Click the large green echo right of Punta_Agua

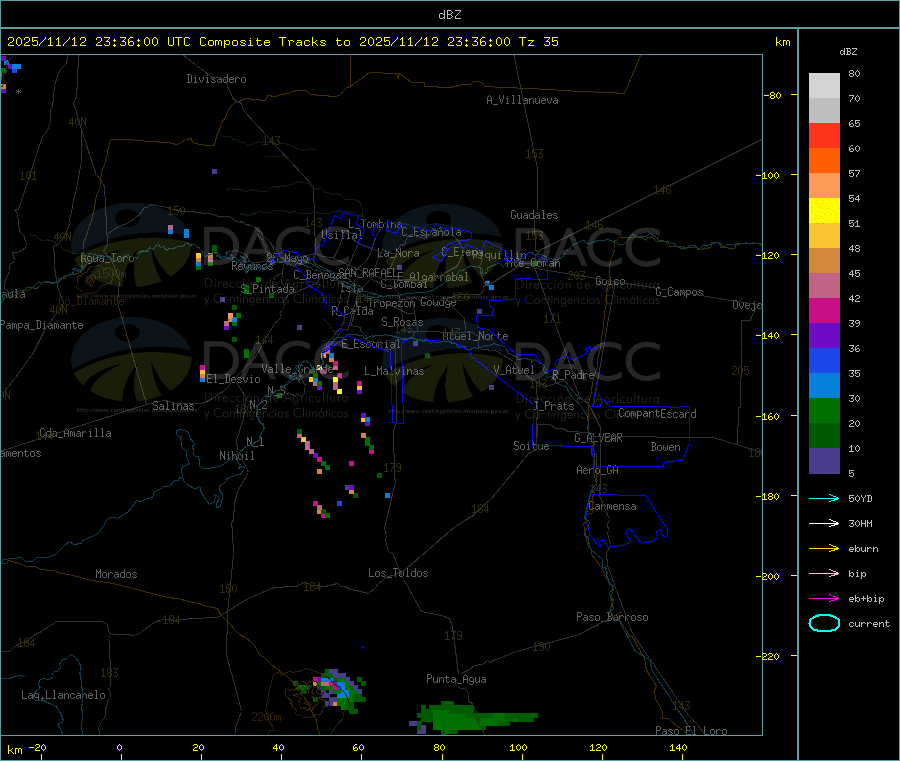point(476,717)
